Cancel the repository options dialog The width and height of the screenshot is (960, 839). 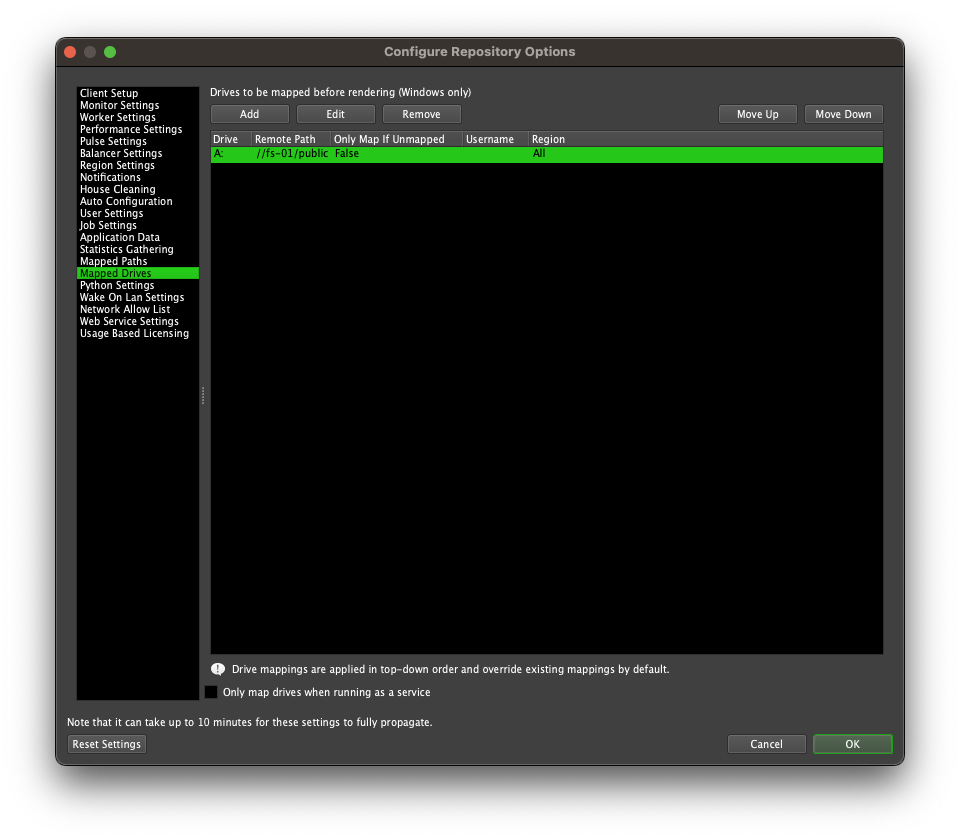[x=767, y=744]
